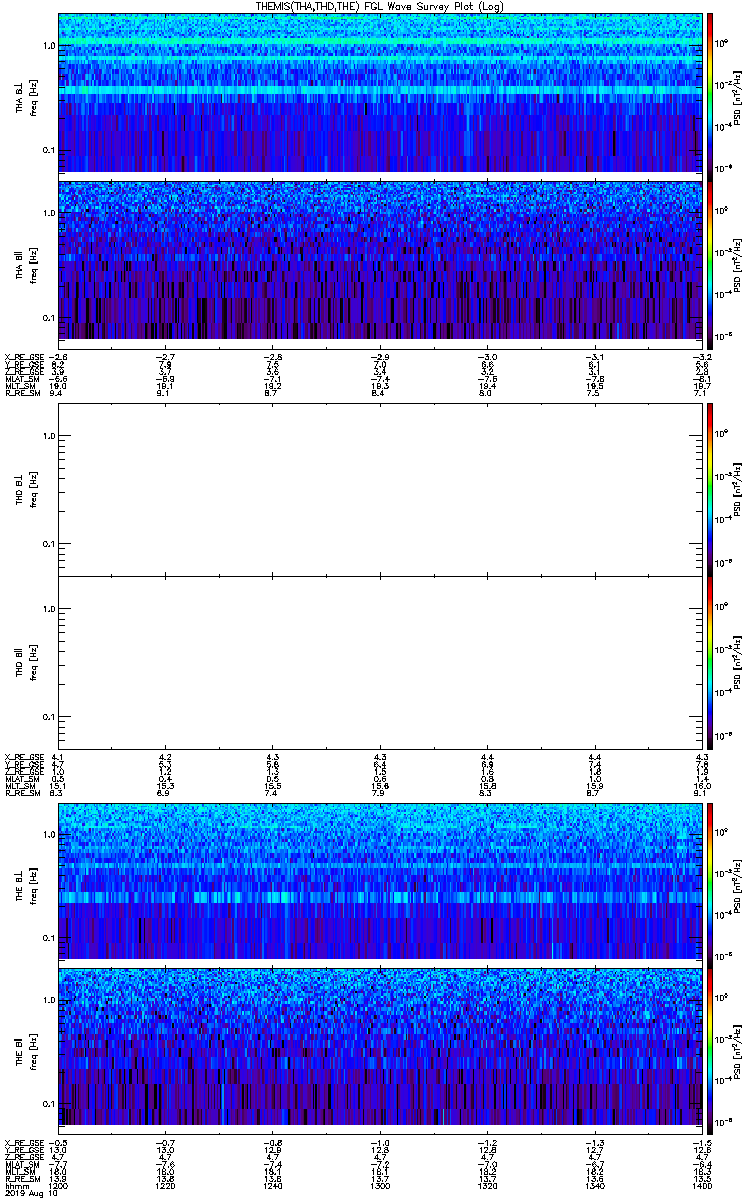Click the '0.1' frequency tick of THE B⊥
This screenshot has width=750, height=1200.
49,938
